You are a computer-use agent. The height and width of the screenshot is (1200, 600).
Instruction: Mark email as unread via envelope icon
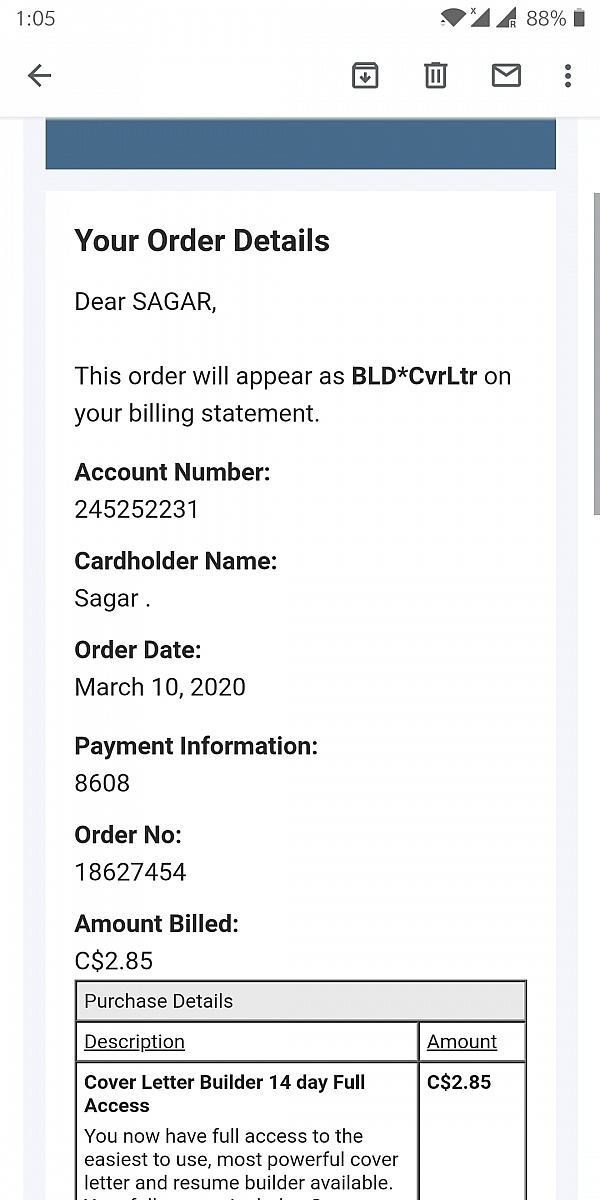[506, 75]
